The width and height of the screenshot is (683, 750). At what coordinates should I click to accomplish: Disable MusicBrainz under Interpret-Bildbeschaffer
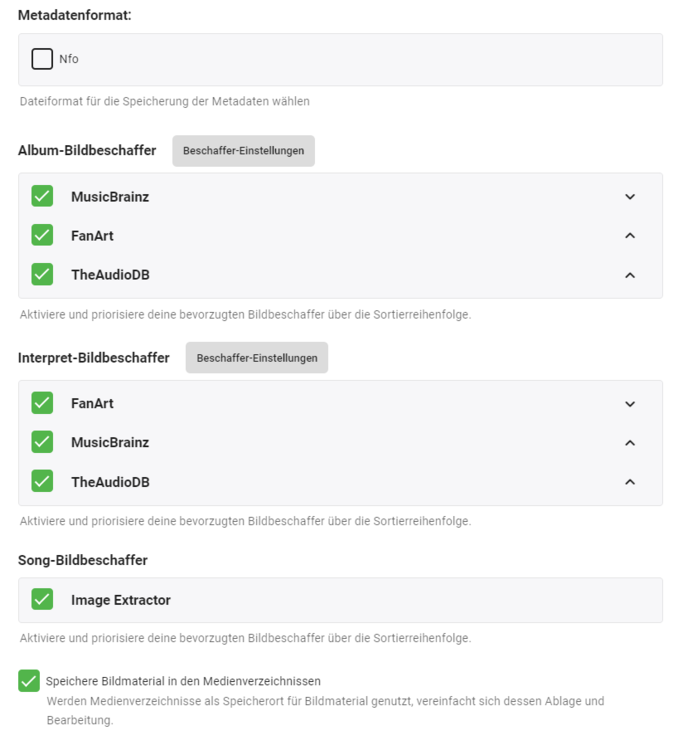point(42,442)
